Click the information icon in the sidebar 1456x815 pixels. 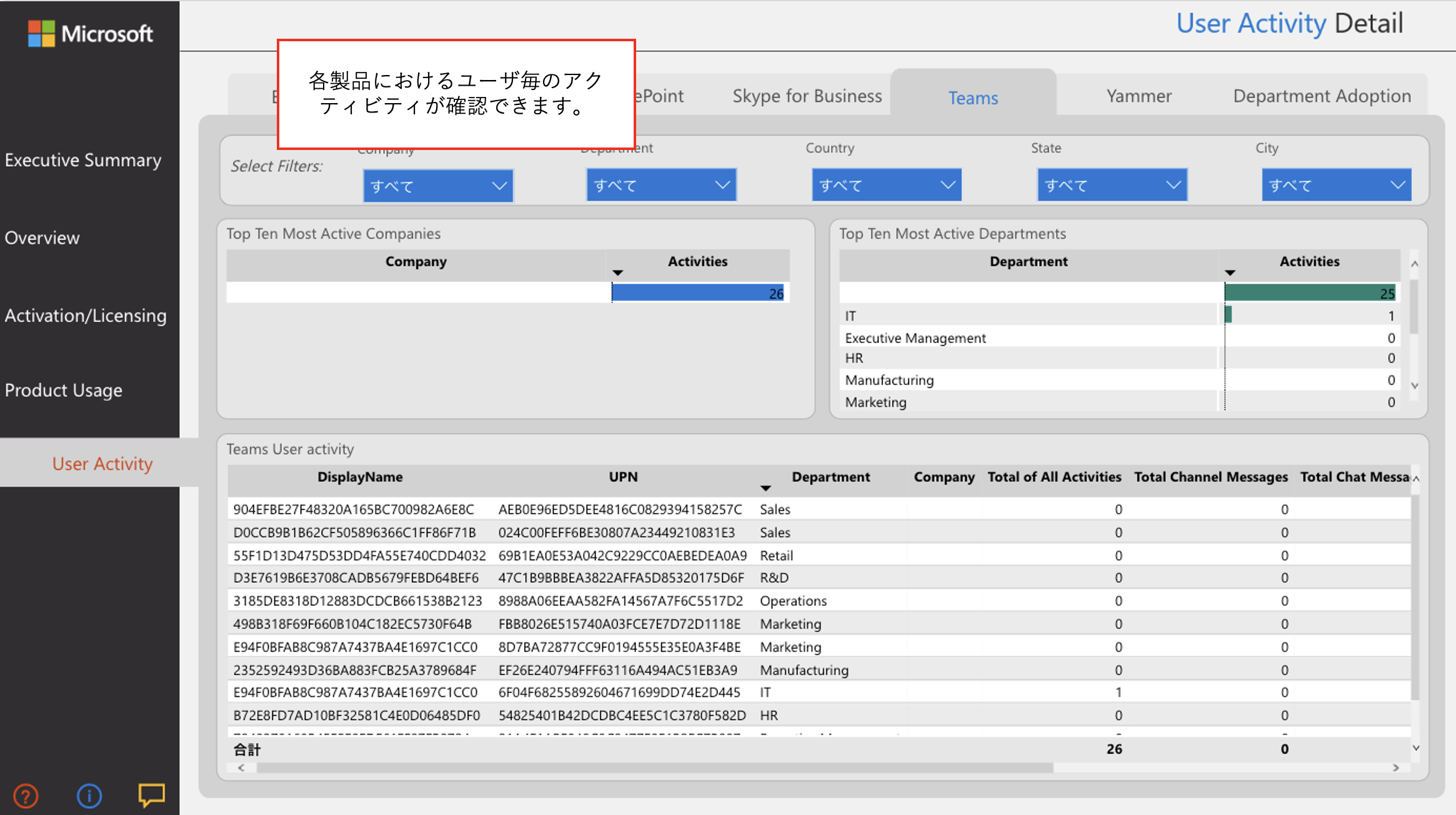[89, 796]
